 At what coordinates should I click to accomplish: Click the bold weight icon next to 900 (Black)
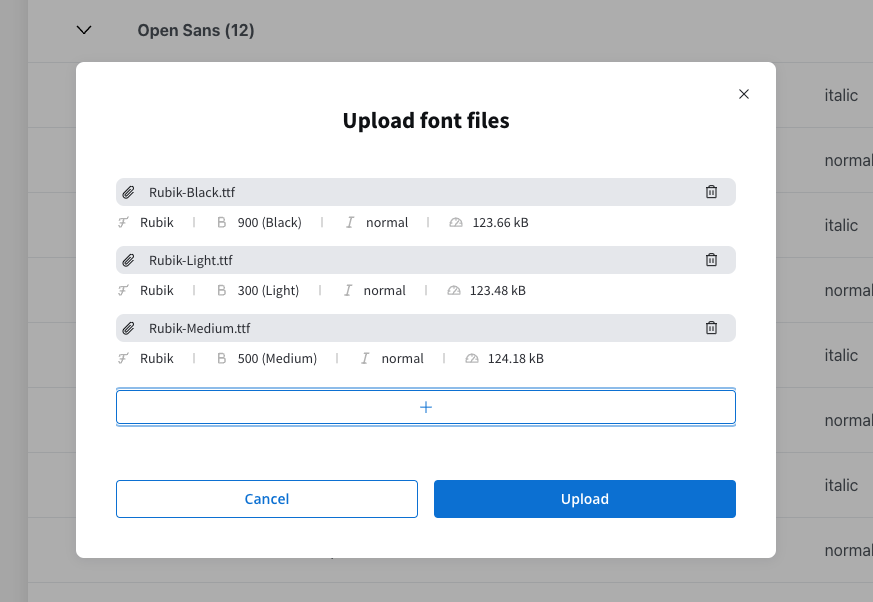[x=222, y=222]
